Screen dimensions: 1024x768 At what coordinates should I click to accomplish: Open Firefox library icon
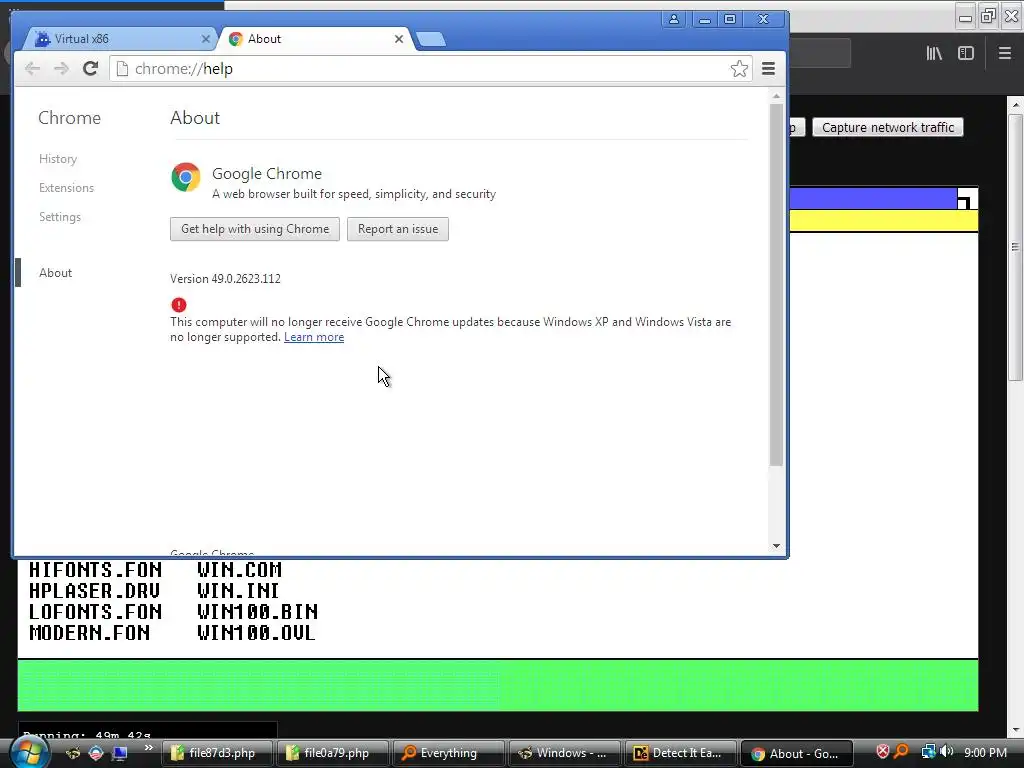tap(934, 53)
